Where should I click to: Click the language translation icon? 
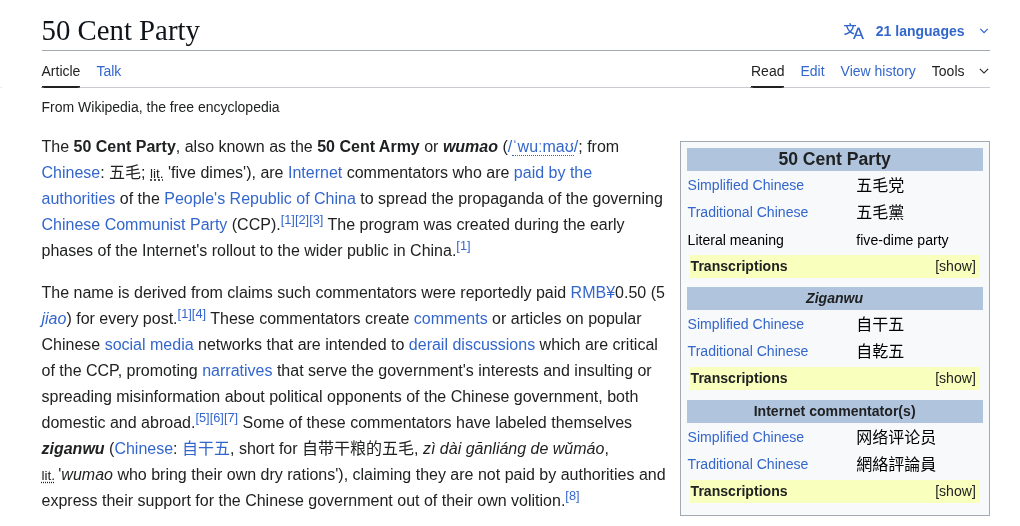[853, 31]
